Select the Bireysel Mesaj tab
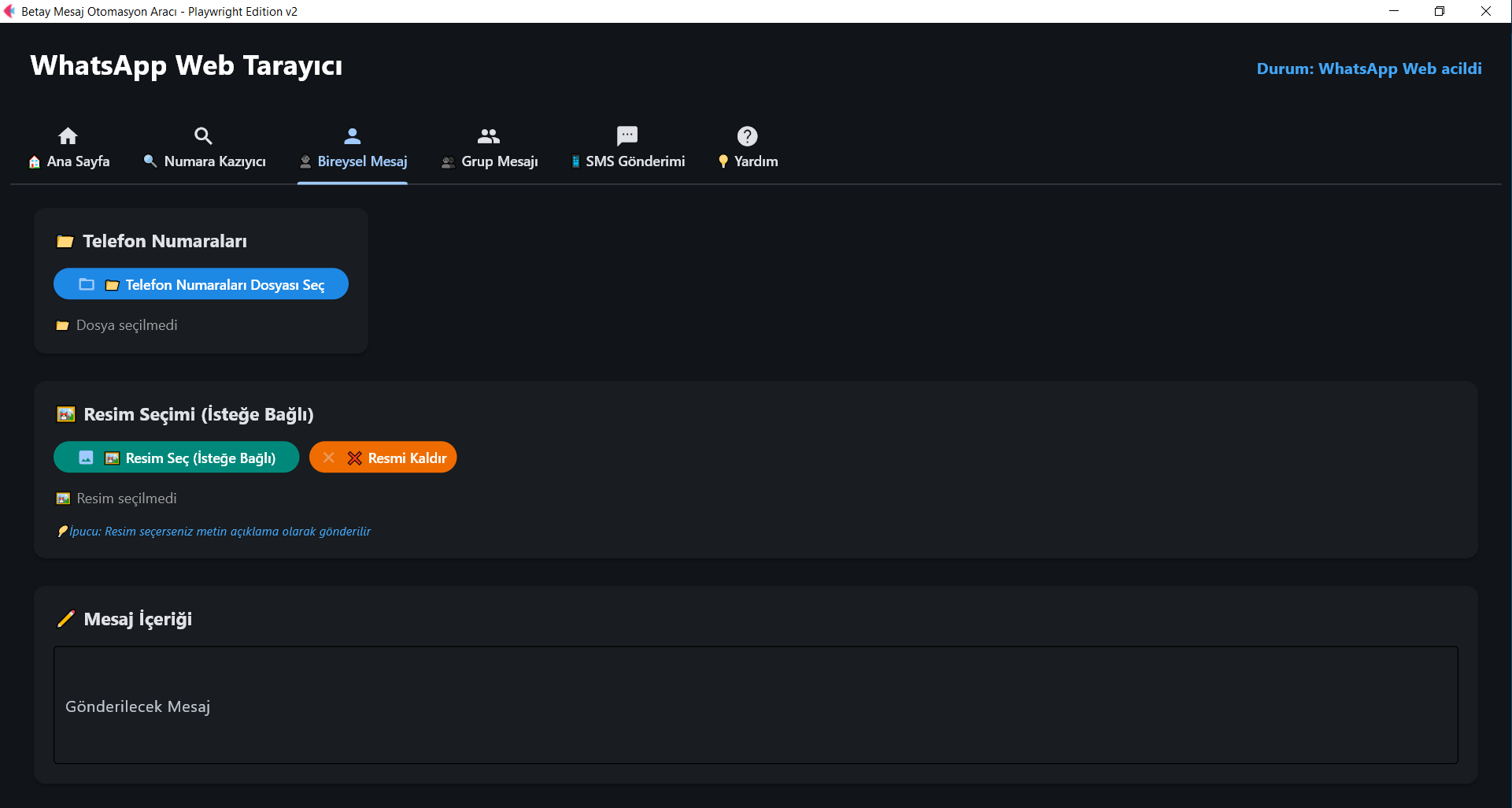Screen dimensions: 1512x808 (x=353, y=150)
